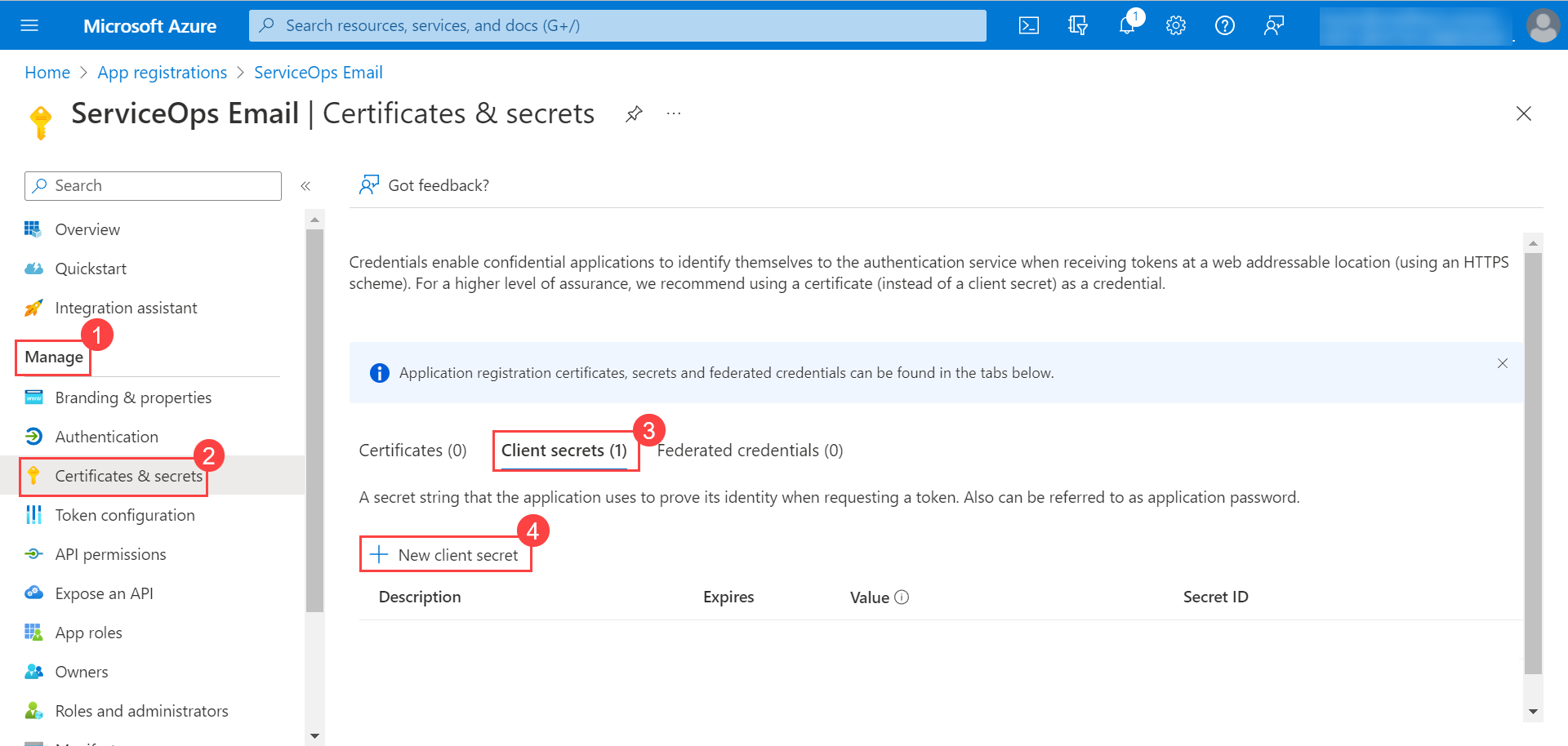Open Token configuration in sidebar
Screen dimensions: 1568x746
(x=125, y=515)
